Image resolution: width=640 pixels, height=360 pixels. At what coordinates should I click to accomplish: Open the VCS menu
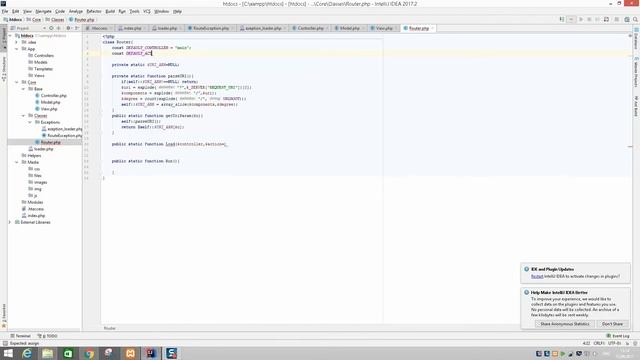click(147, 11)
